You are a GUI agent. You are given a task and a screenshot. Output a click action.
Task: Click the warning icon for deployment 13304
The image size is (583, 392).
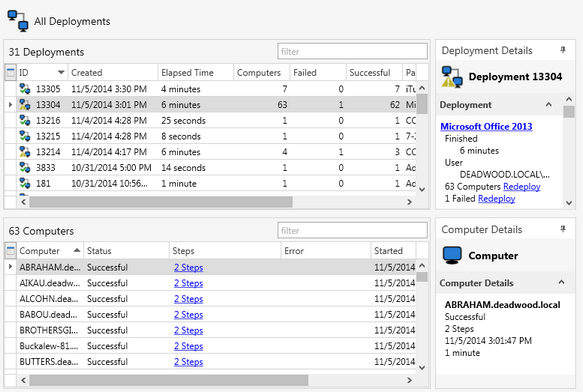(25, 105)
